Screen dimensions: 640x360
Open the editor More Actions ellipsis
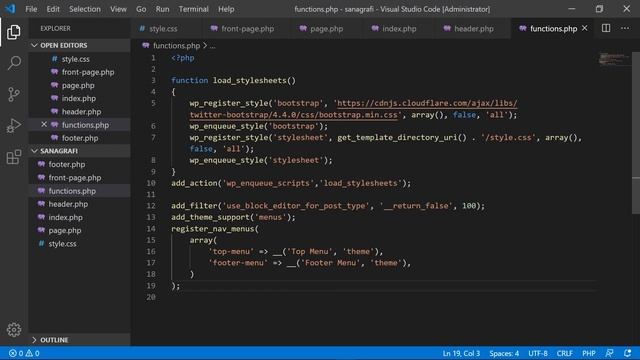(x=625, y=28)
